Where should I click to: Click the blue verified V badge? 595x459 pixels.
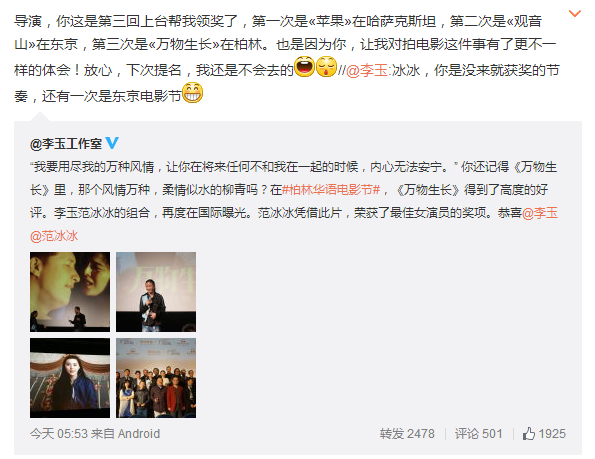click(x=112, y=143)
